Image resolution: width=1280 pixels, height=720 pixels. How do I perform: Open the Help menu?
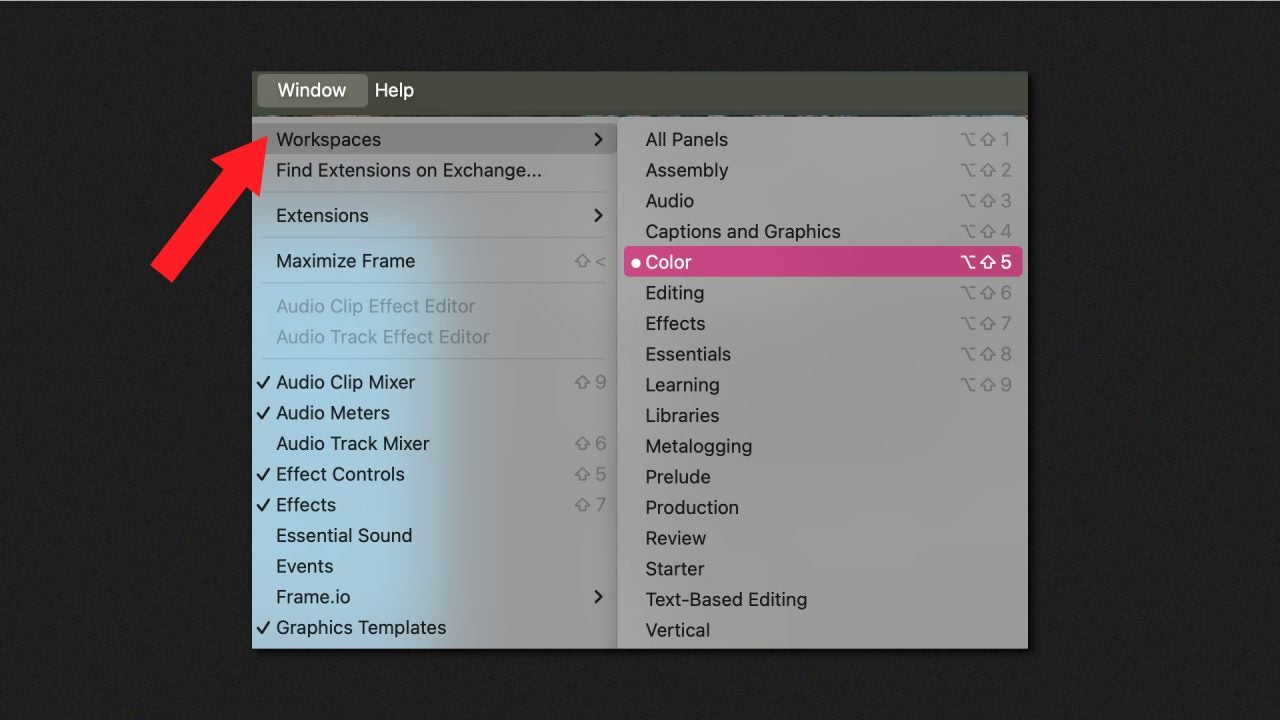[394, 90]
